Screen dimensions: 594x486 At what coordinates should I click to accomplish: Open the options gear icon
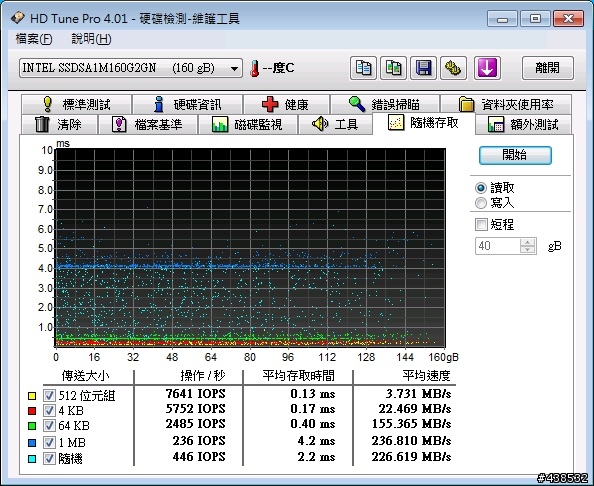[x=453, y=68]
